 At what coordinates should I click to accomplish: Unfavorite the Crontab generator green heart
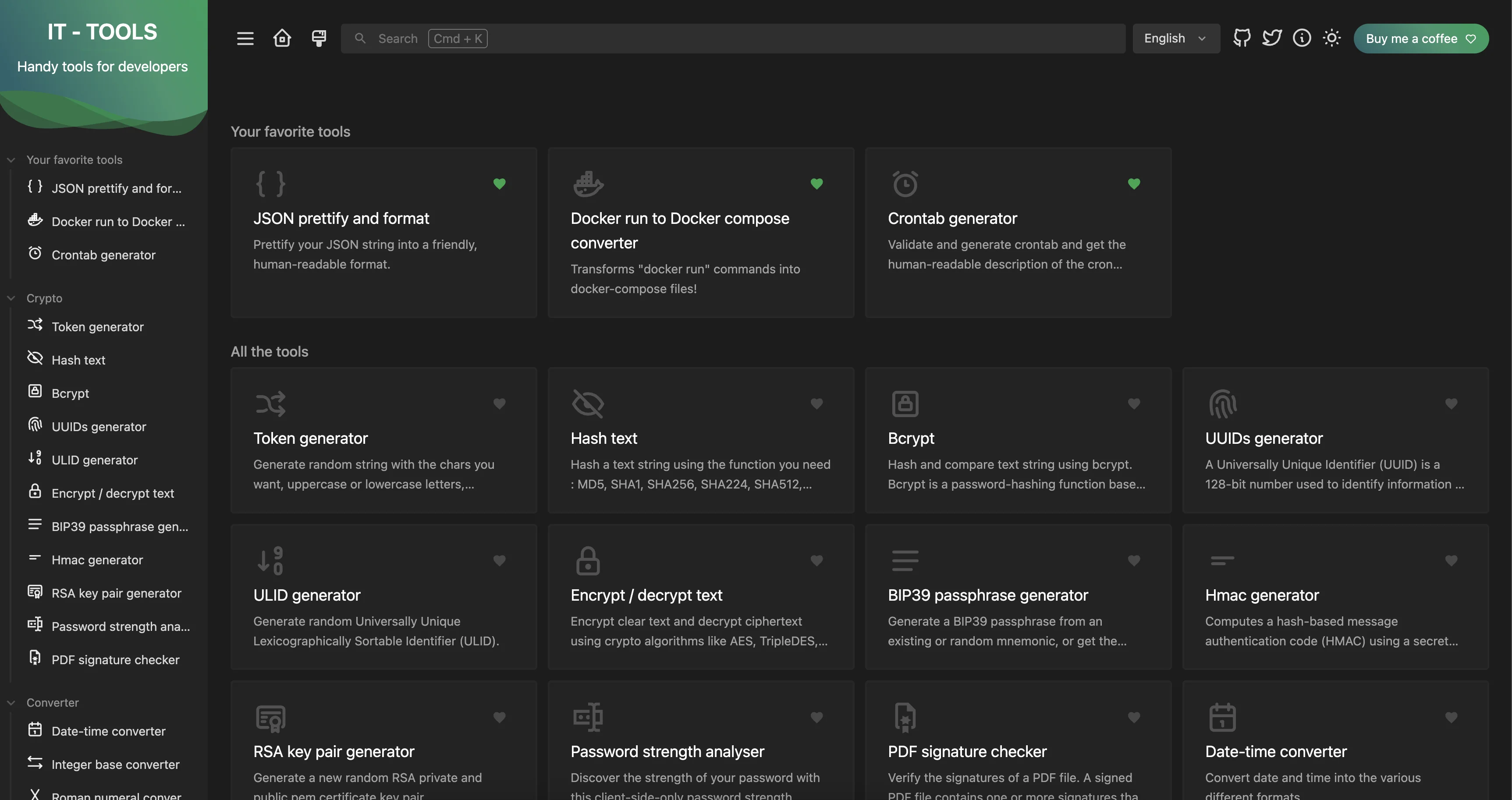pos(1134,184)
